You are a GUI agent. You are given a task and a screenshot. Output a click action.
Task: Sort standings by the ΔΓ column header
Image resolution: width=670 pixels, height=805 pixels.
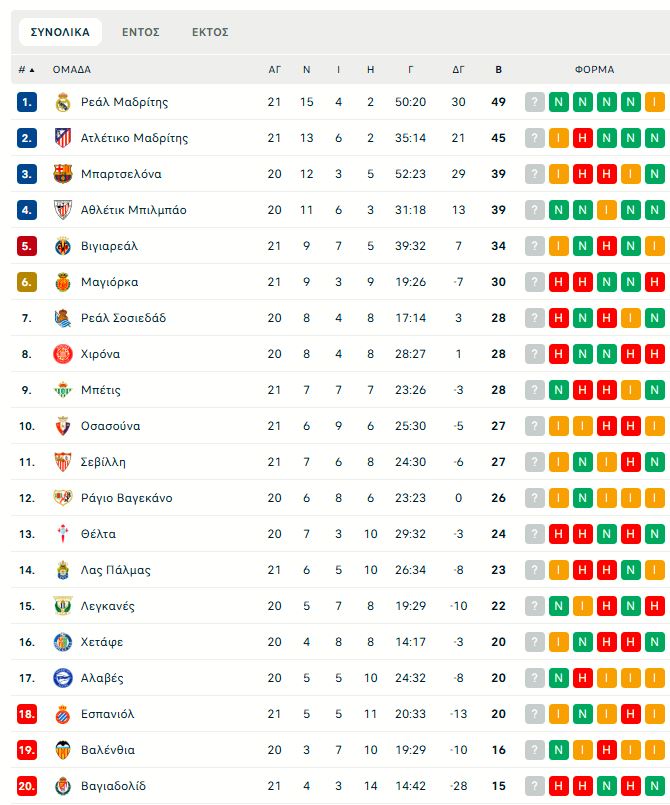[459, 70]
